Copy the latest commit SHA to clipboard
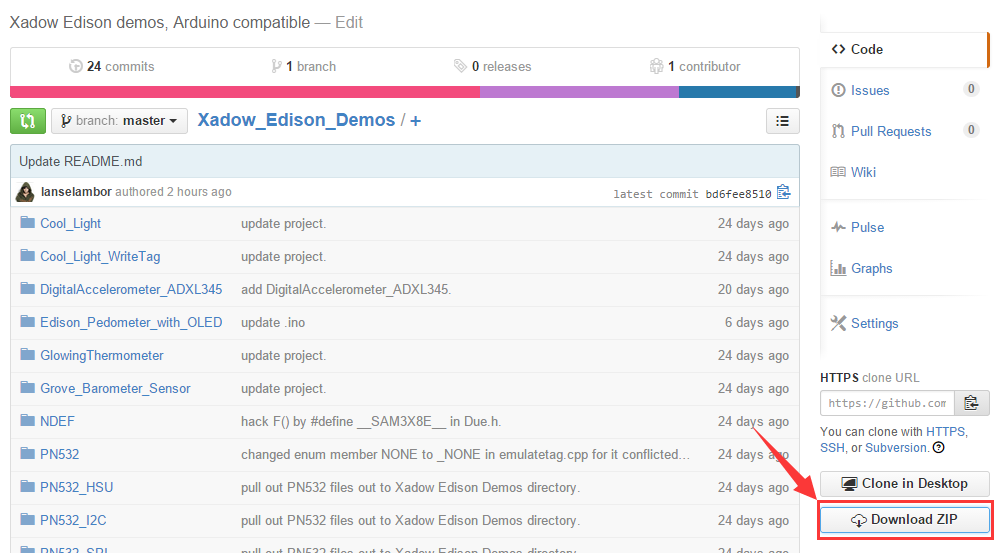 click(x=784, y=192)
